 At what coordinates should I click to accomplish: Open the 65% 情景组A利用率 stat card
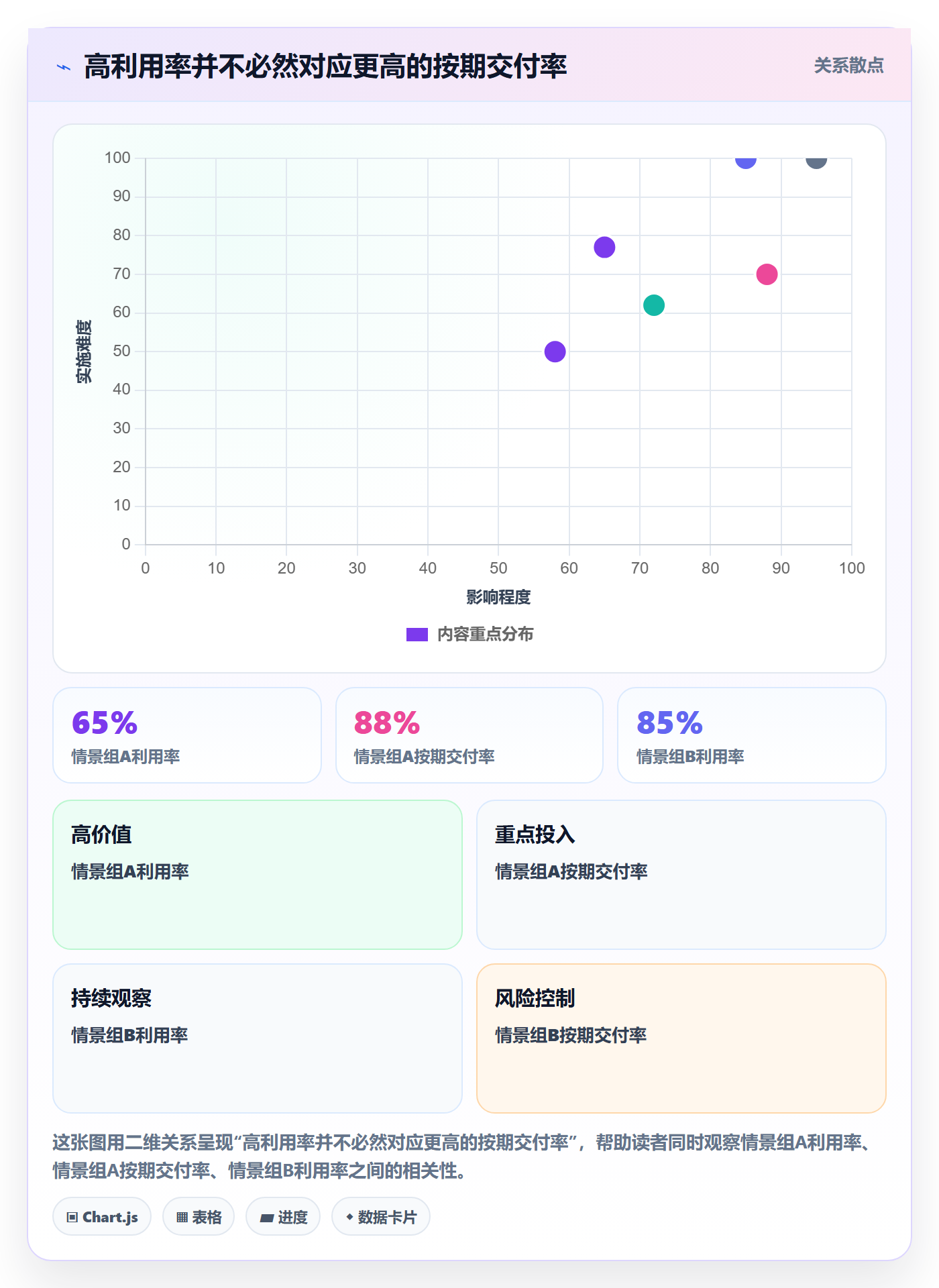(187, 735)
